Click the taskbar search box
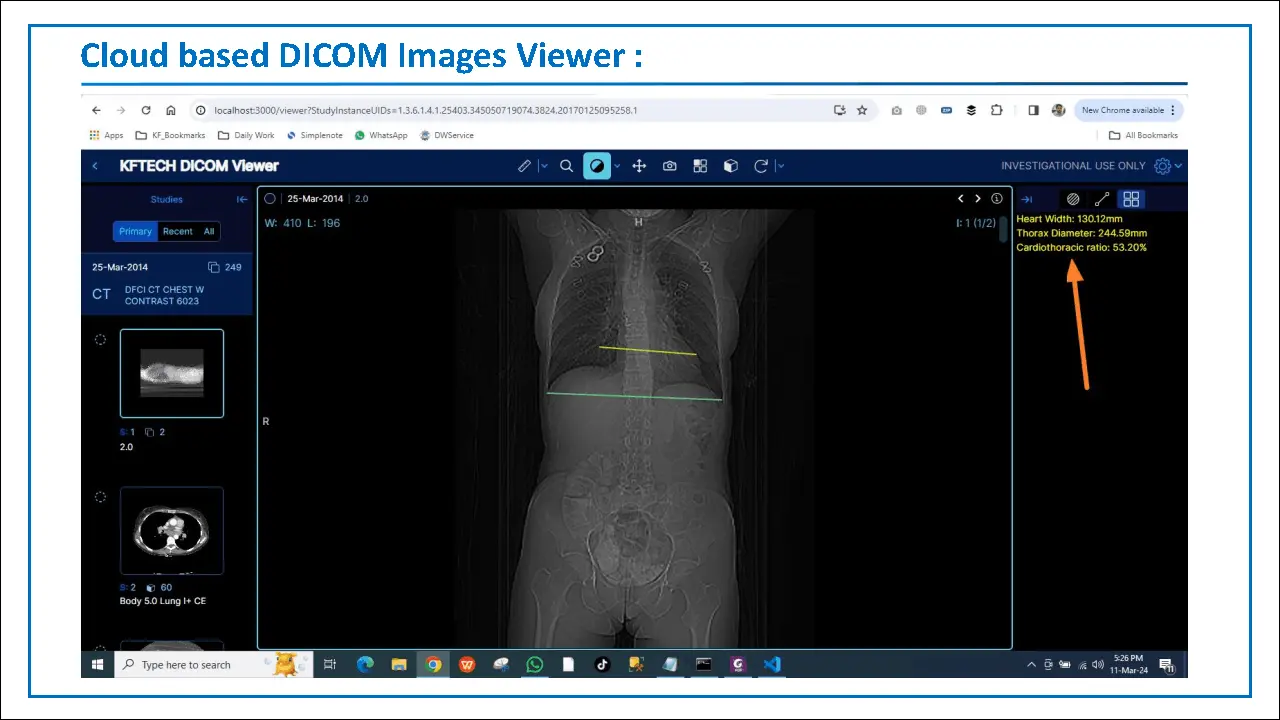 click(214, 664)
